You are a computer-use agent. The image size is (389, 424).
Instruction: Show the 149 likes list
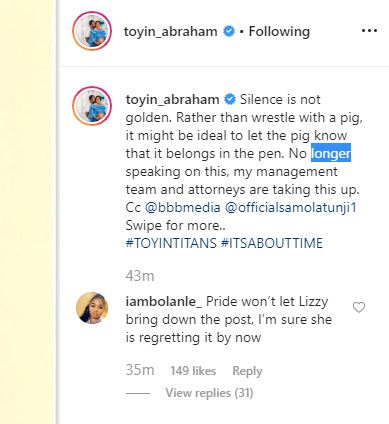(x=193, y=371)
